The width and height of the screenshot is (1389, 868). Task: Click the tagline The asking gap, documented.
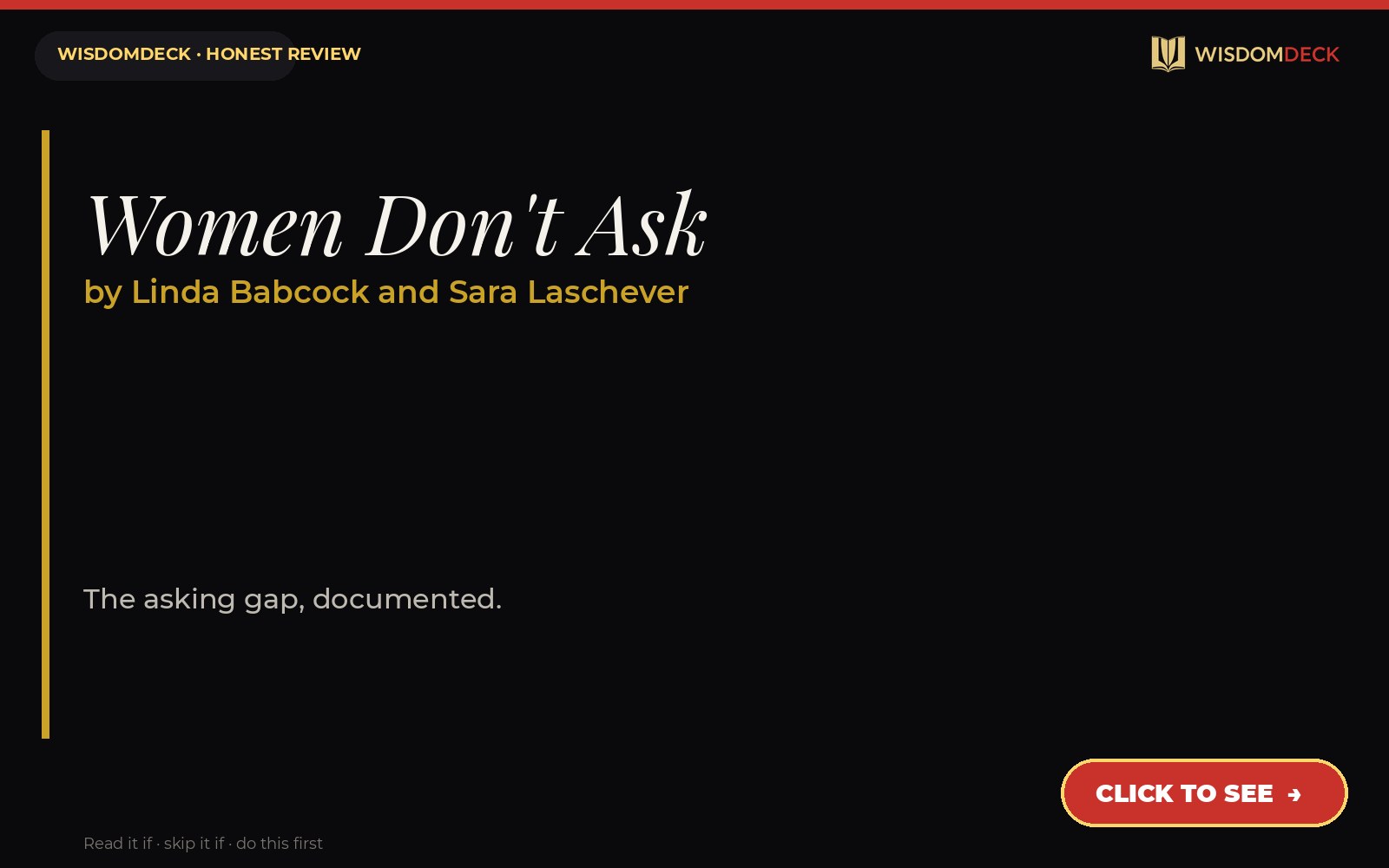(293, 599)
